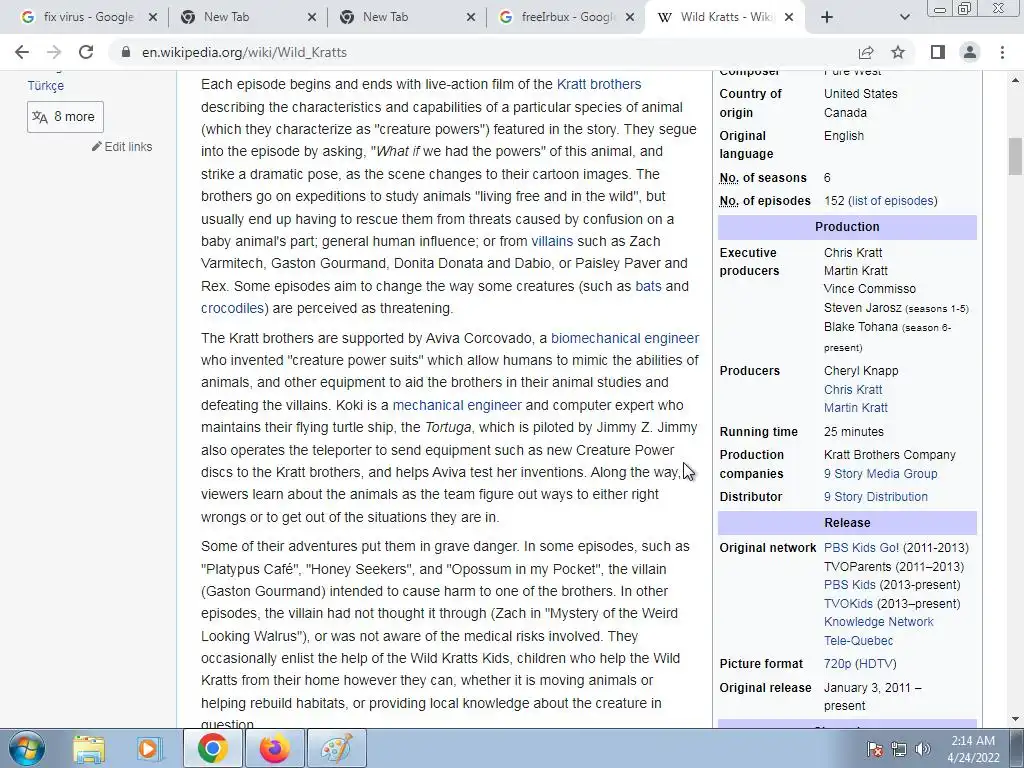This screenshot has width=1024, height=768.
Task: Go forward in browser history
Action: 54,52
